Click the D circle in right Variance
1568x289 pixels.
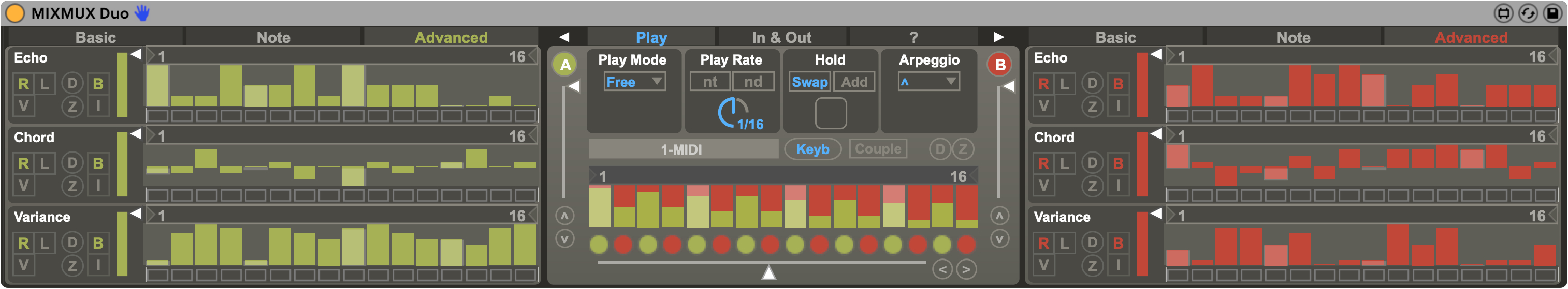(1092, 242)
